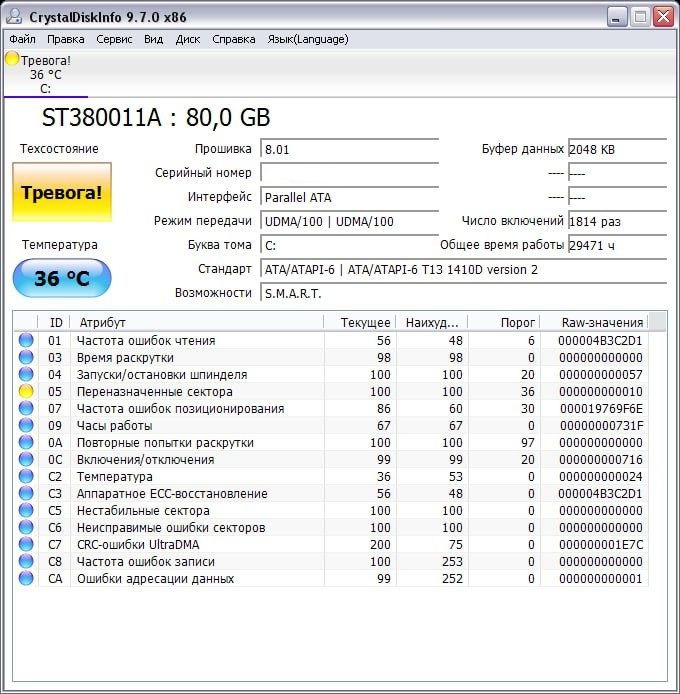Click raw value 000000000716
680x694 pixels.
601,459
